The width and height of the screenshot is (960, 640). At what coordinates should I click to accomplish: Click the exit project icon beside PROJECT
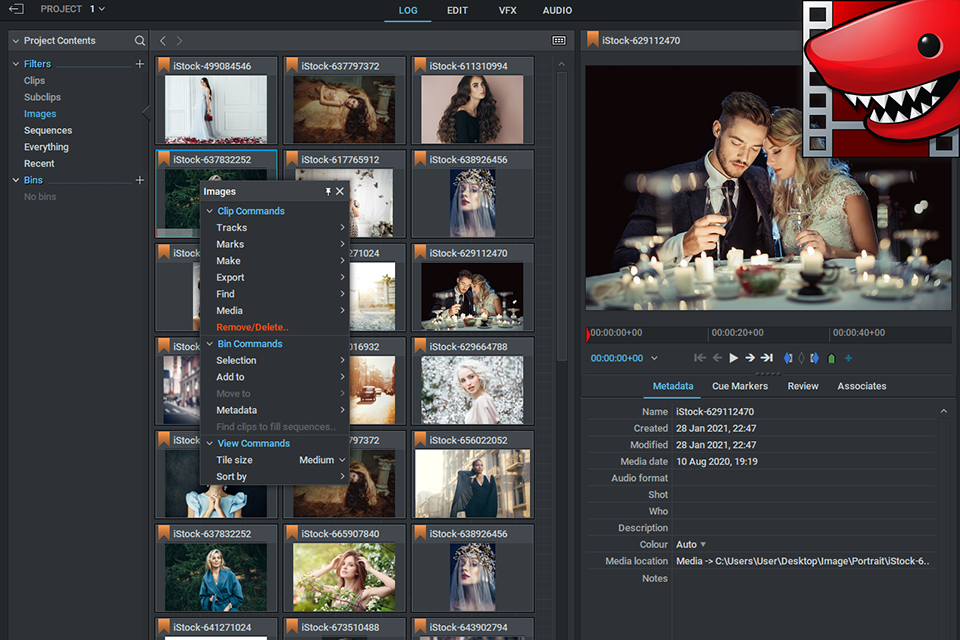coord(16,9)
